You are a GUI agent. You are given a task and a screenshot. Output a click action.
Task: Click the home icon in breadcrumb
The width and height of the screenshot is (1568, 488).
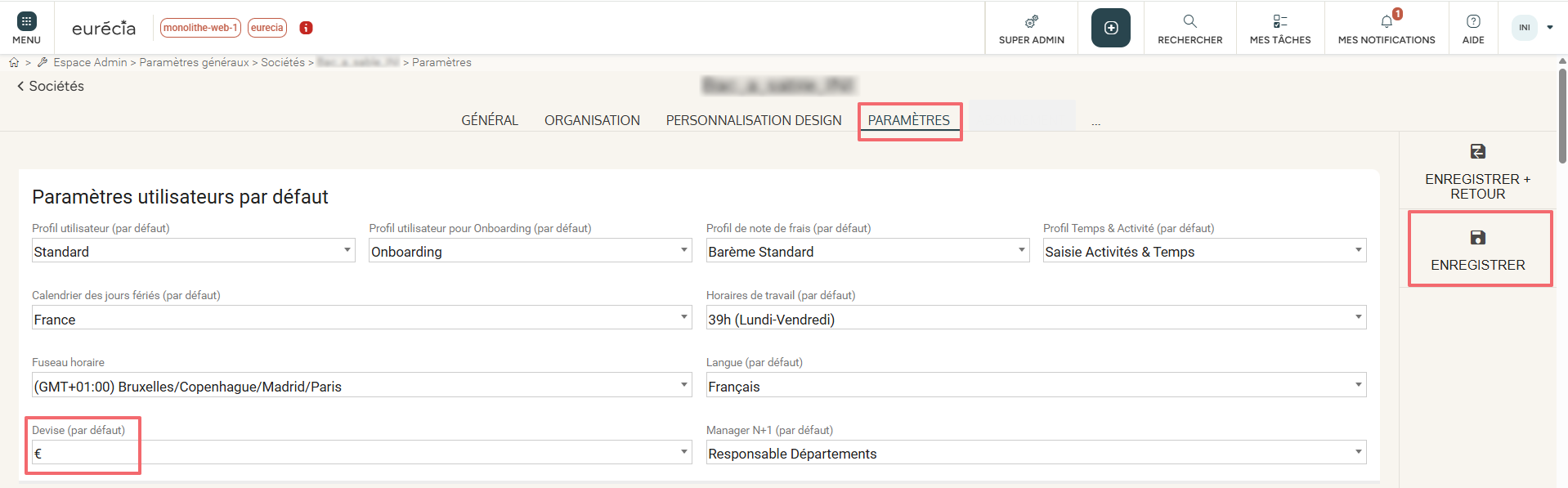click(14, 62)
